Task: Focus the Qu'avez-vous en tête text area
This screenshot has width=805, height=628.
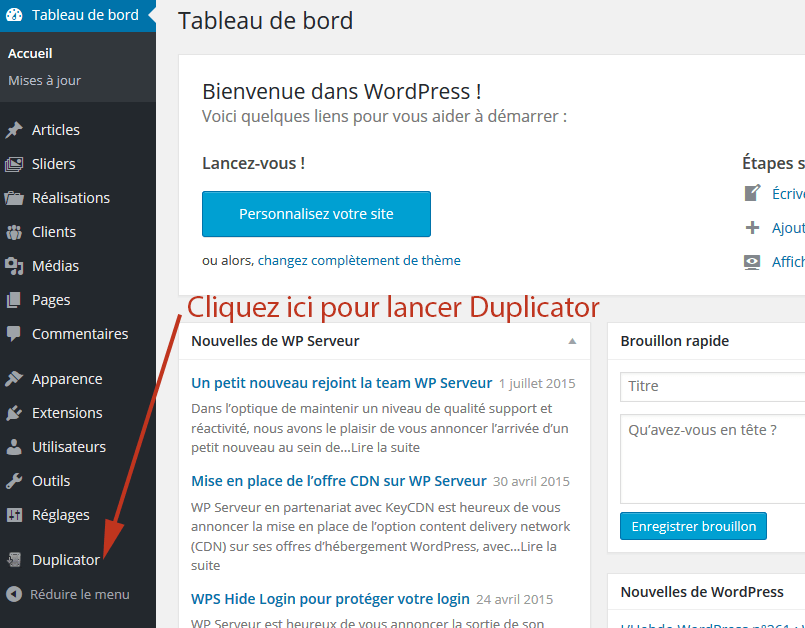Action: click(x=713, y=459)
